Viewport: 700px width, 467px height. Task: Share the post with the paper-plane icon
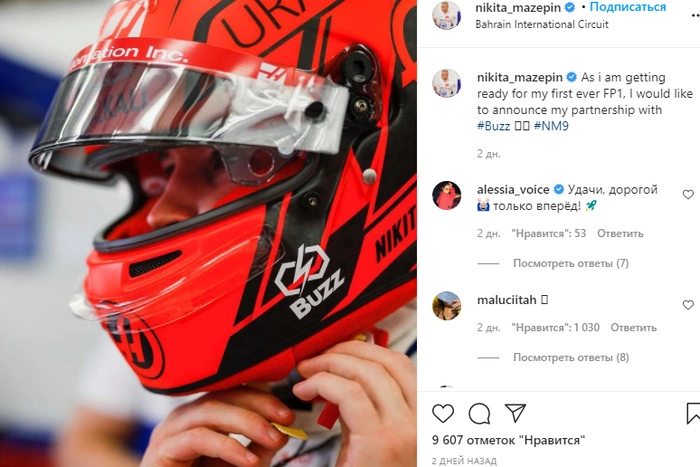coord(516,413)
